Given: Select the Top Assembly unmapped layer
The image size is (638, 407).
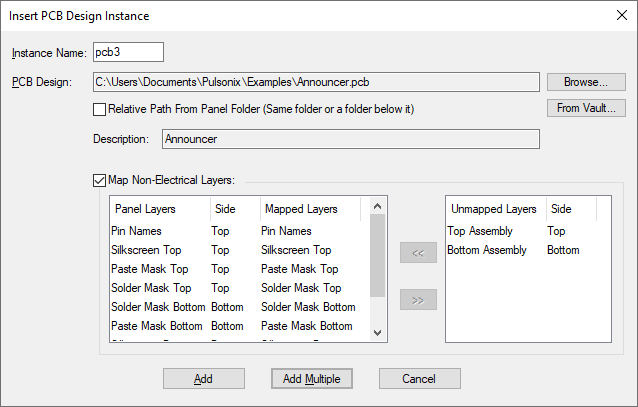Looking at the screenshot, I should tap(482, 231).
